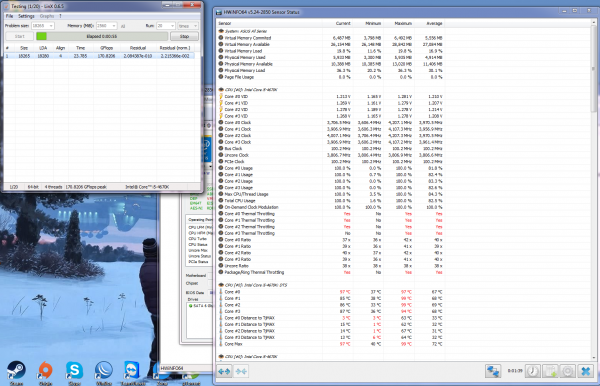Click System ASUS All Series group icon
This screenshot has width=600, height=386.
pyautogui.click(x=221, y=31)
